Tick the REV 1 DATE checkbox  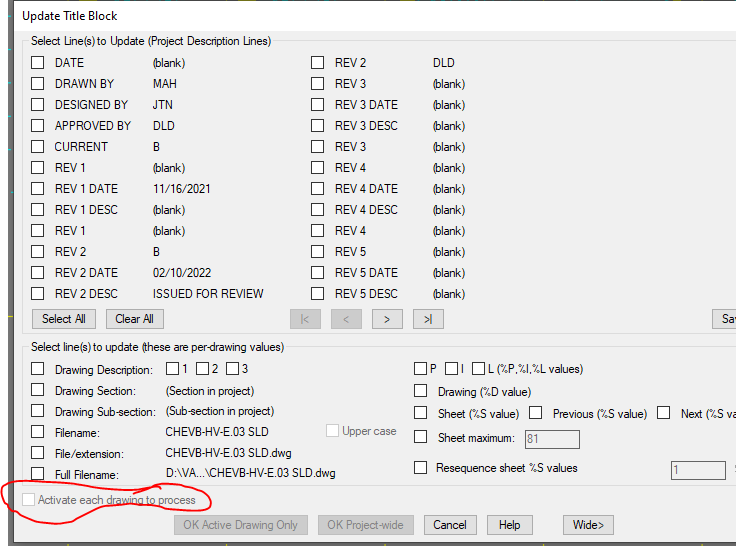[38, 188]
